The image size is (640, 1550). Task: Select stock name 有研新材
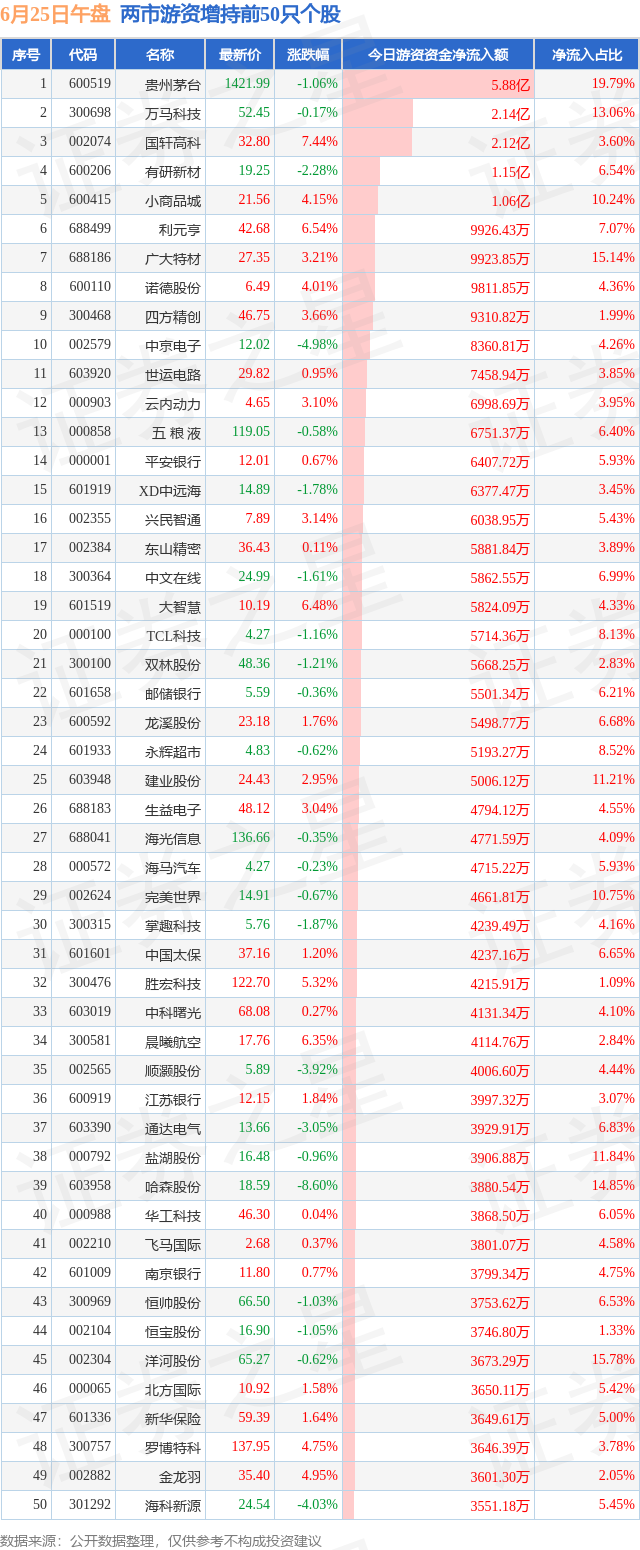[x=173, y=171]
